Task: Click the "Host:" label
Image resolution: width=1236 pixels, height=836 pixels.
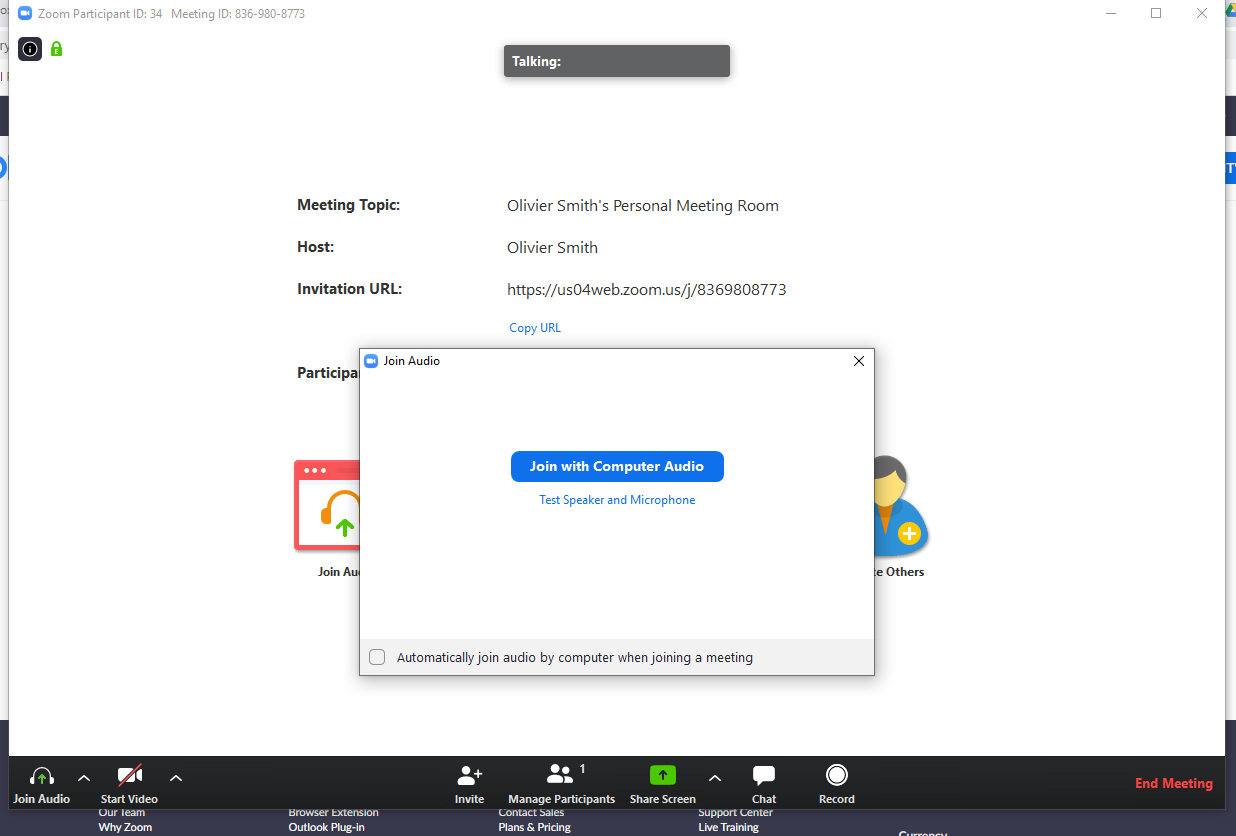Action: point(316,247)
